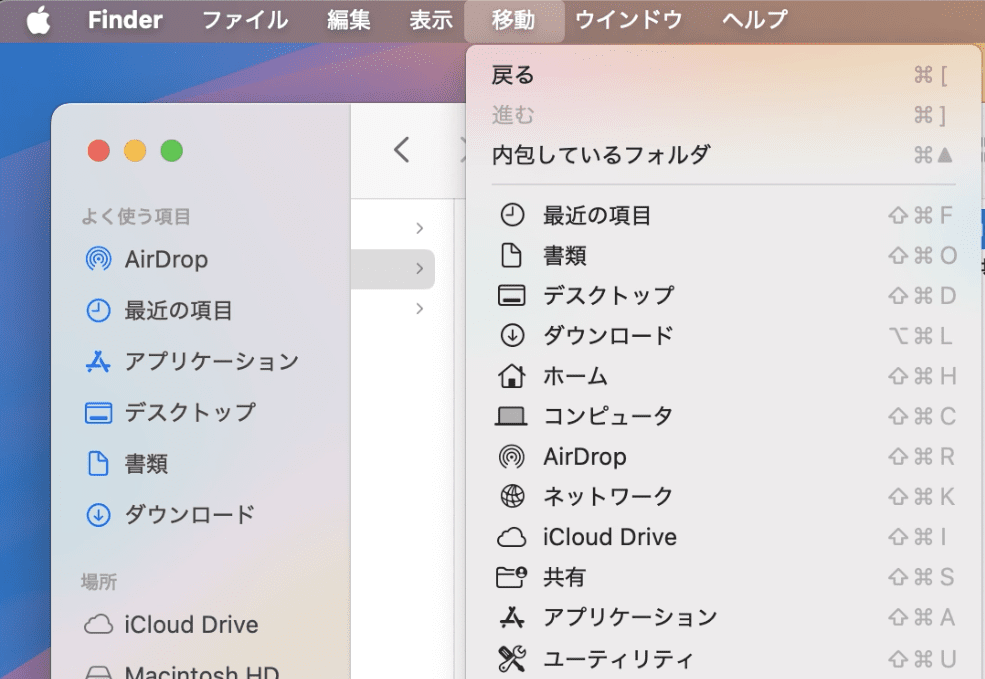Open the Apple logo menu
This screenshot has width=985, height=679.
pyautogui.click(x=39, y=20)
